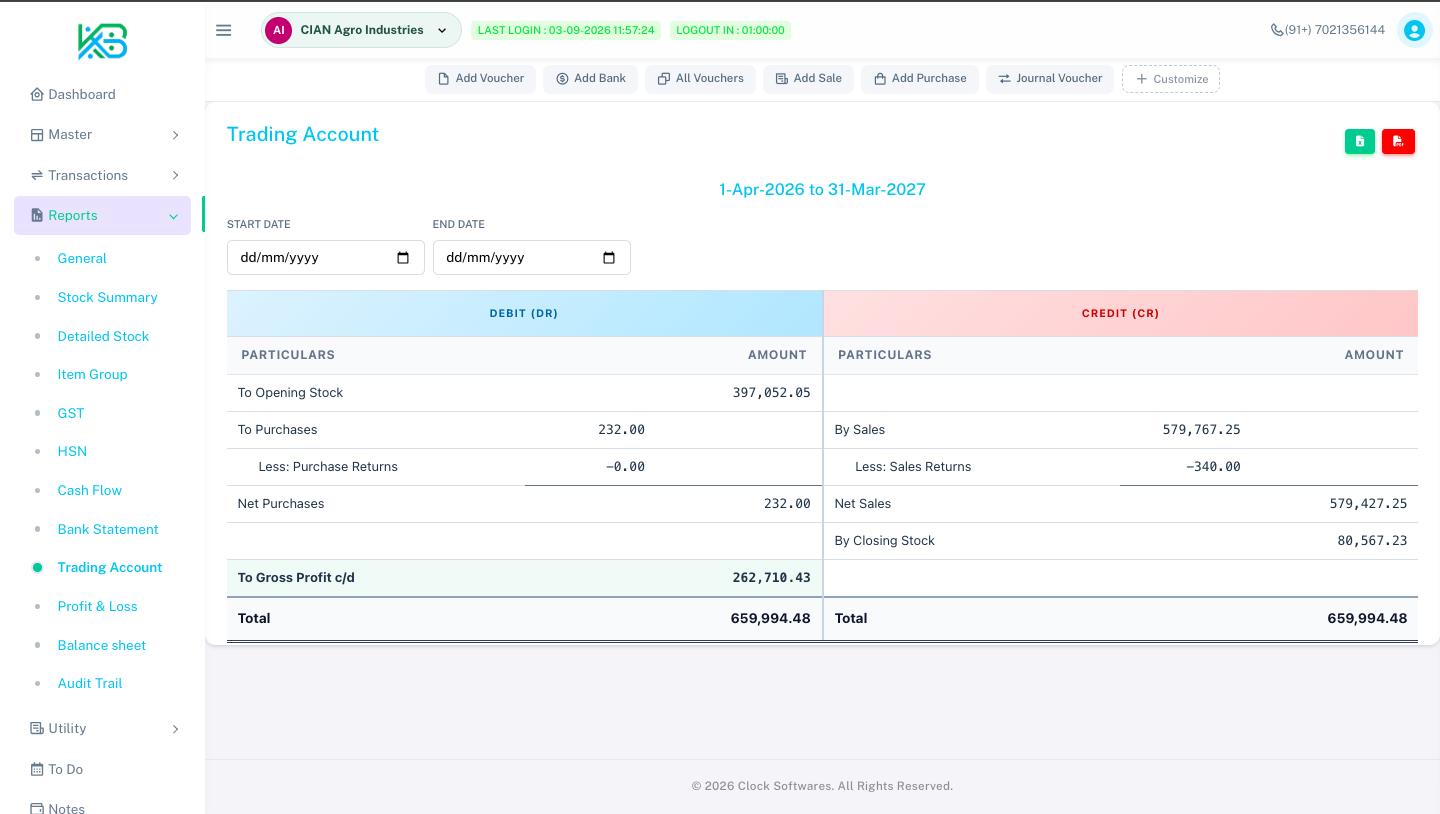Open the Item Group report
Screen dimensions: 1440x814
pos(93,375)
